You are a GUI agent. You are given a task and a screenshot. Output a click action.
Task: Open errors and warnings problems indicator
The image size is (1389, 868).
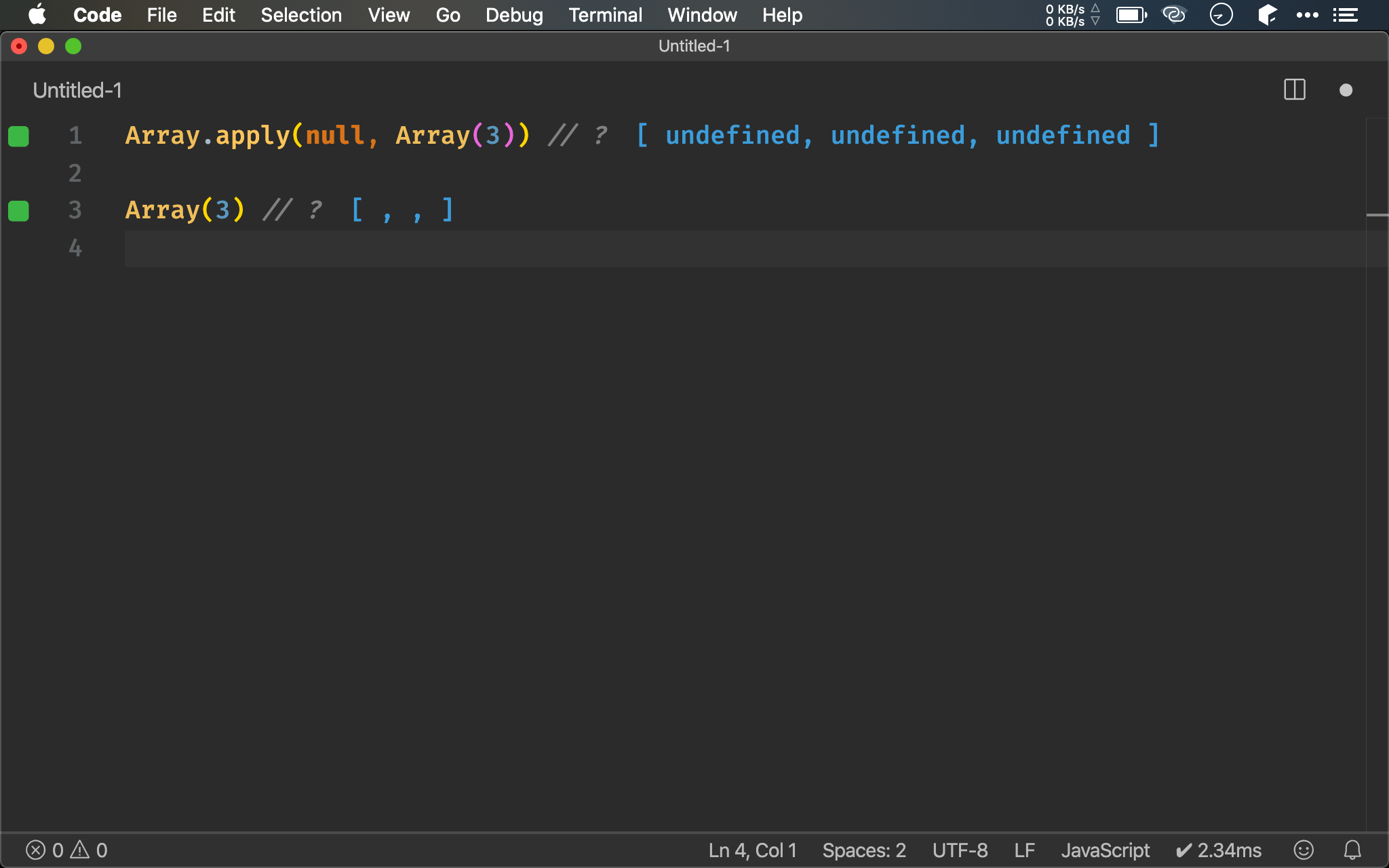tap(66, 850)
